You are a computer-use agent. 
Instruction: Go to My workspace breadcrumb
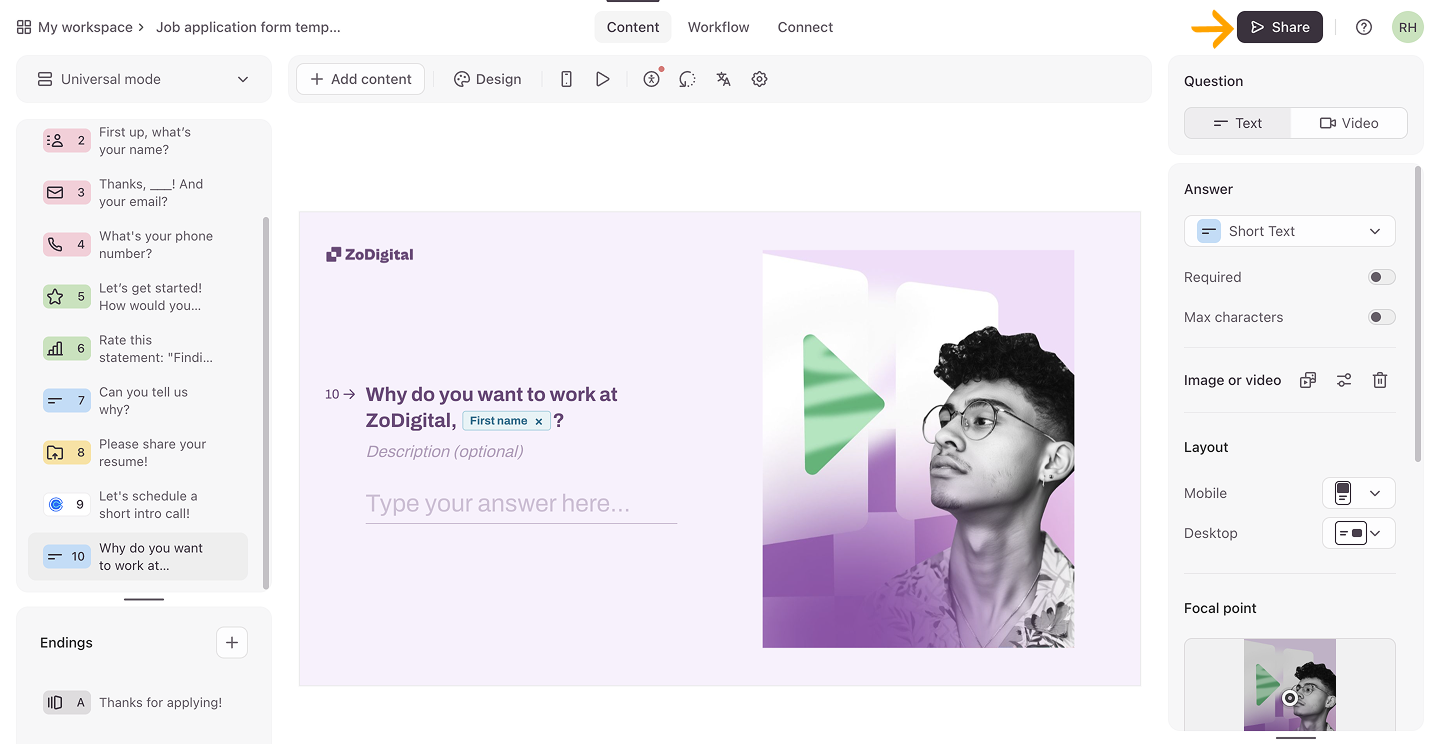tap(85, 27)
